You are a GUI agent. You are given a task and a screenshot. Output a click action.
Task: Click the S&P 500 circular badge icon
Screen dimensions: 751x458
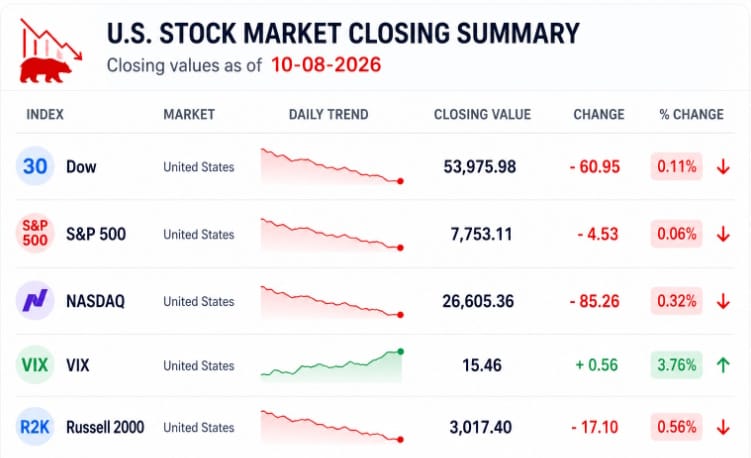coord(35,233)
